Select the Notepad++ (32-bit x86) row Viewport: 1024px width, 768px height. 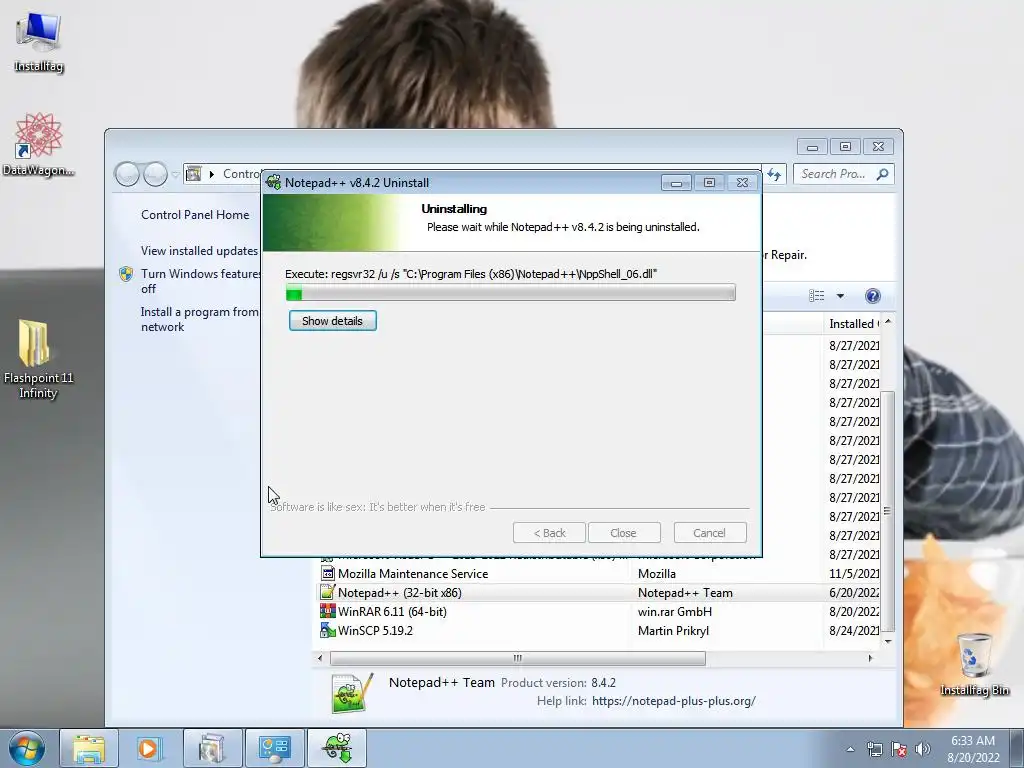pyautogui.click(x=599, y=593)
